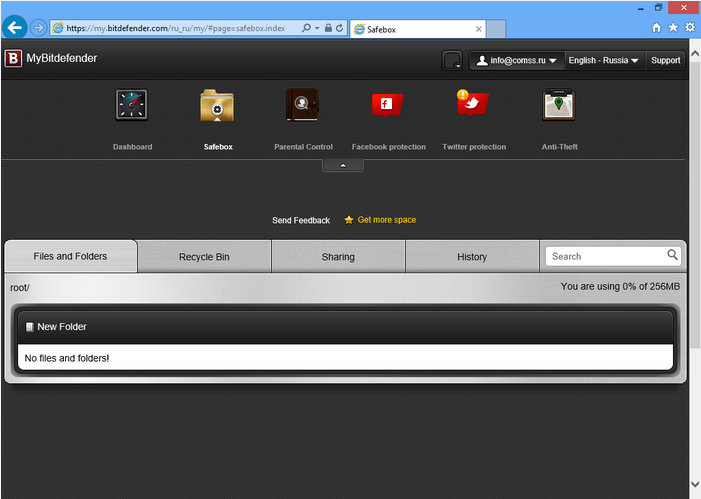The height and width of the screenshot is (499, 701).
Task: Click the Send Feedback link
Action: click(301, 220)
